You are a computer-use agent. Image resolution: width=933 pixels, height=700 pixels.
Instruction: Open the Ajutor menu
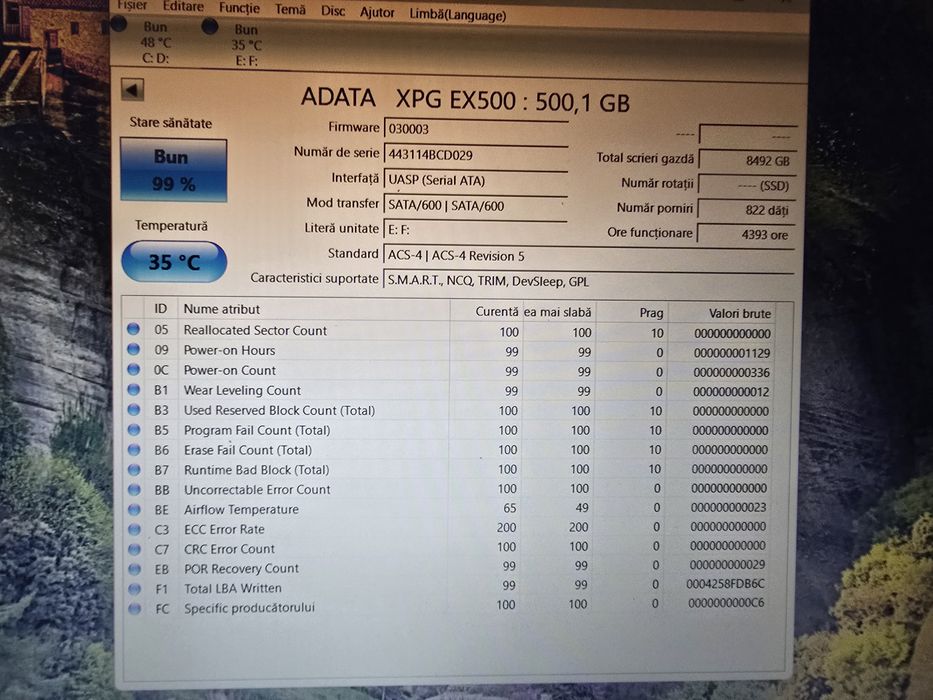coord(377,12)
